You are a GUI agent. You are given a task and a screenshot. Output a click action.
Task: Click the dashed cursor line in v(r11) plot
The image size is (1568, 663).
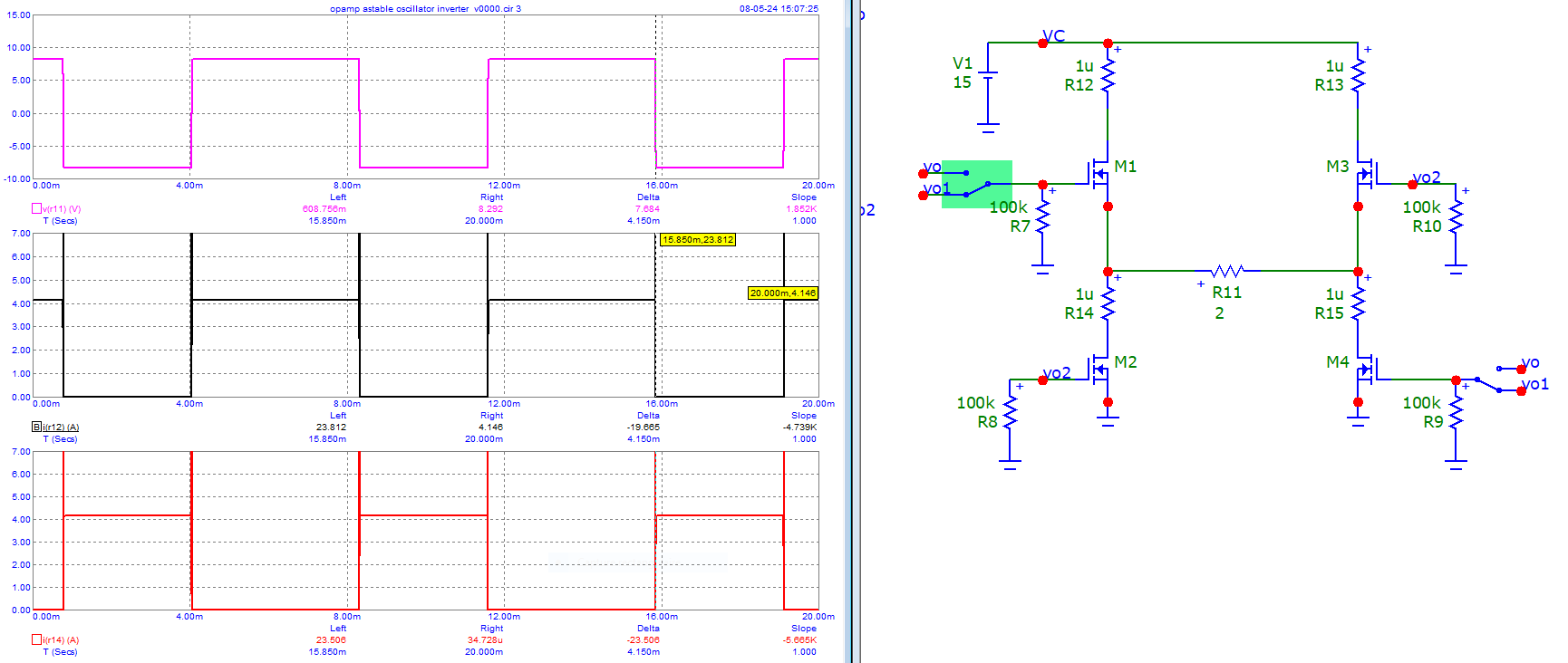[656, 97]
